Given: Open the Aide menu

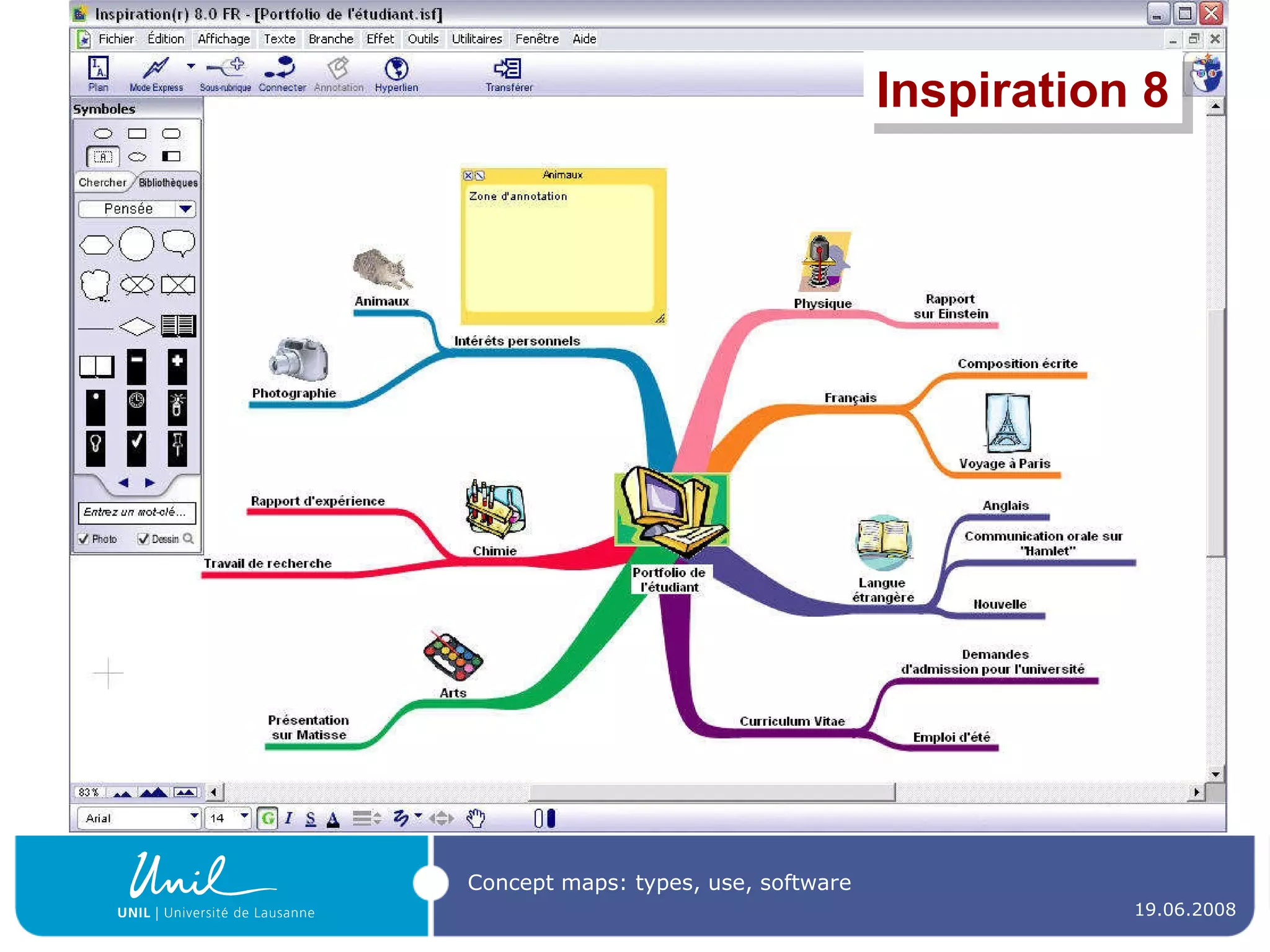Looking at the screenshot, I should 584,38.
